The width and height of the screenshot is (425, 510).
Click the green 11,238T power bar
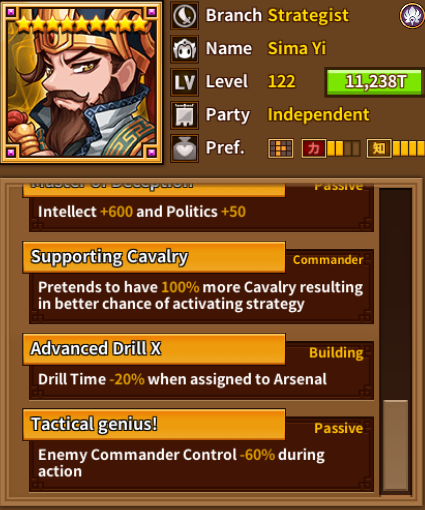point(374,82)
